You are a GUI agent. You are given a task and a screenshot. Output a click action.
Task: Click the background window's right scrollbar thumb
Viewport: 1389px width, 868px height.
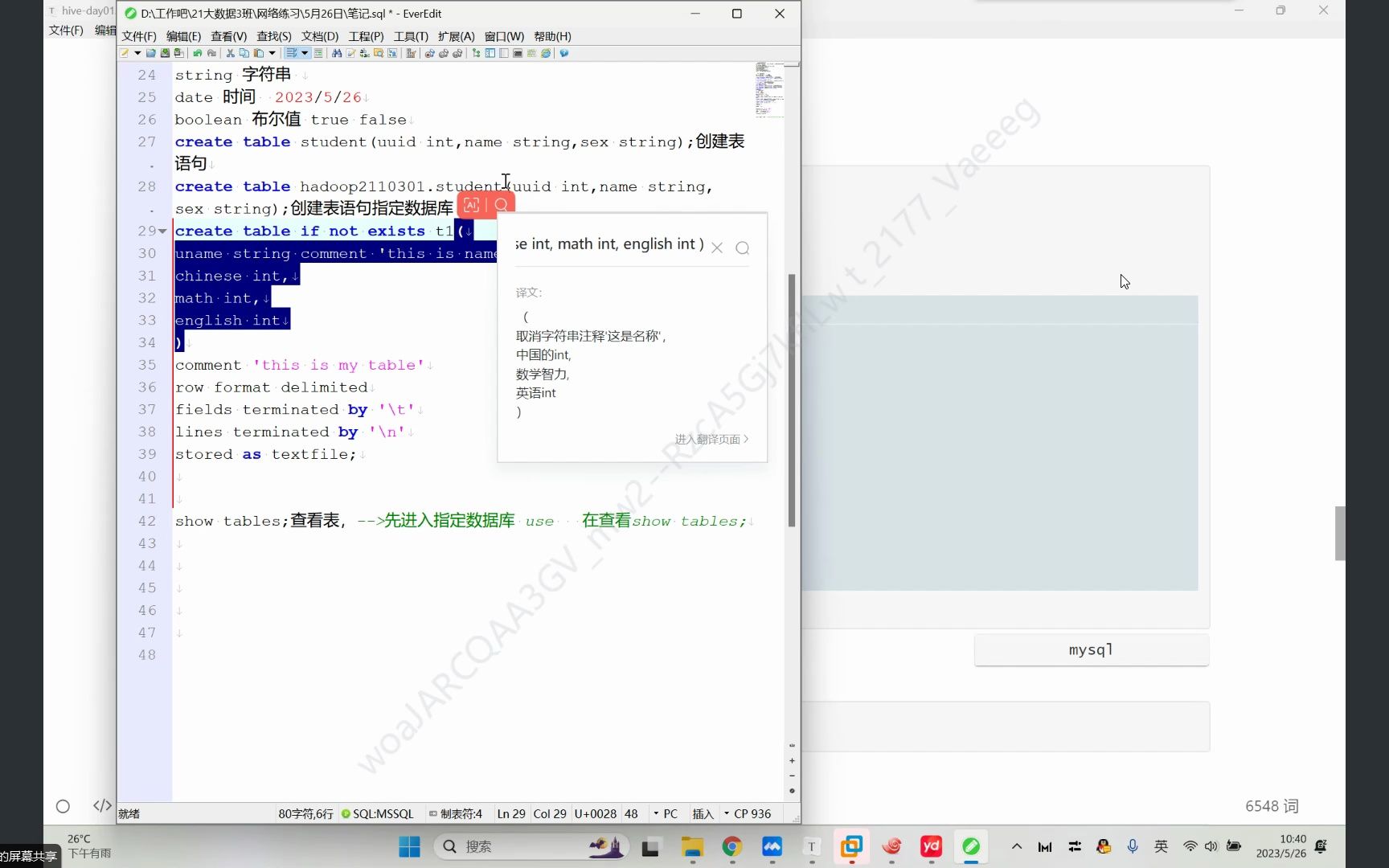pos(1340,533)
